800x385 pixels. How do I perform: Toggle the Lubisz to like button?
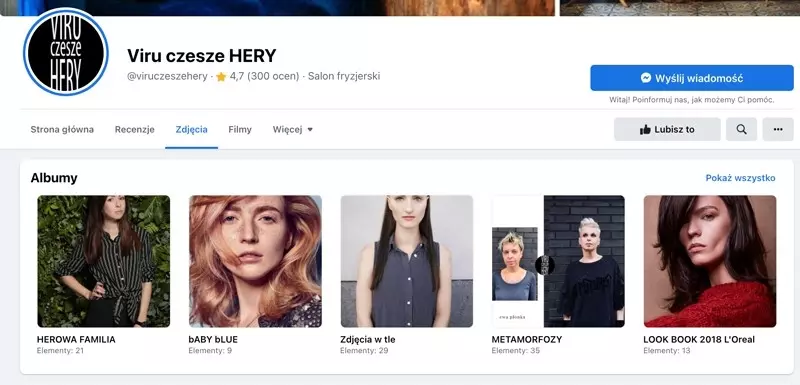(667, 130)
